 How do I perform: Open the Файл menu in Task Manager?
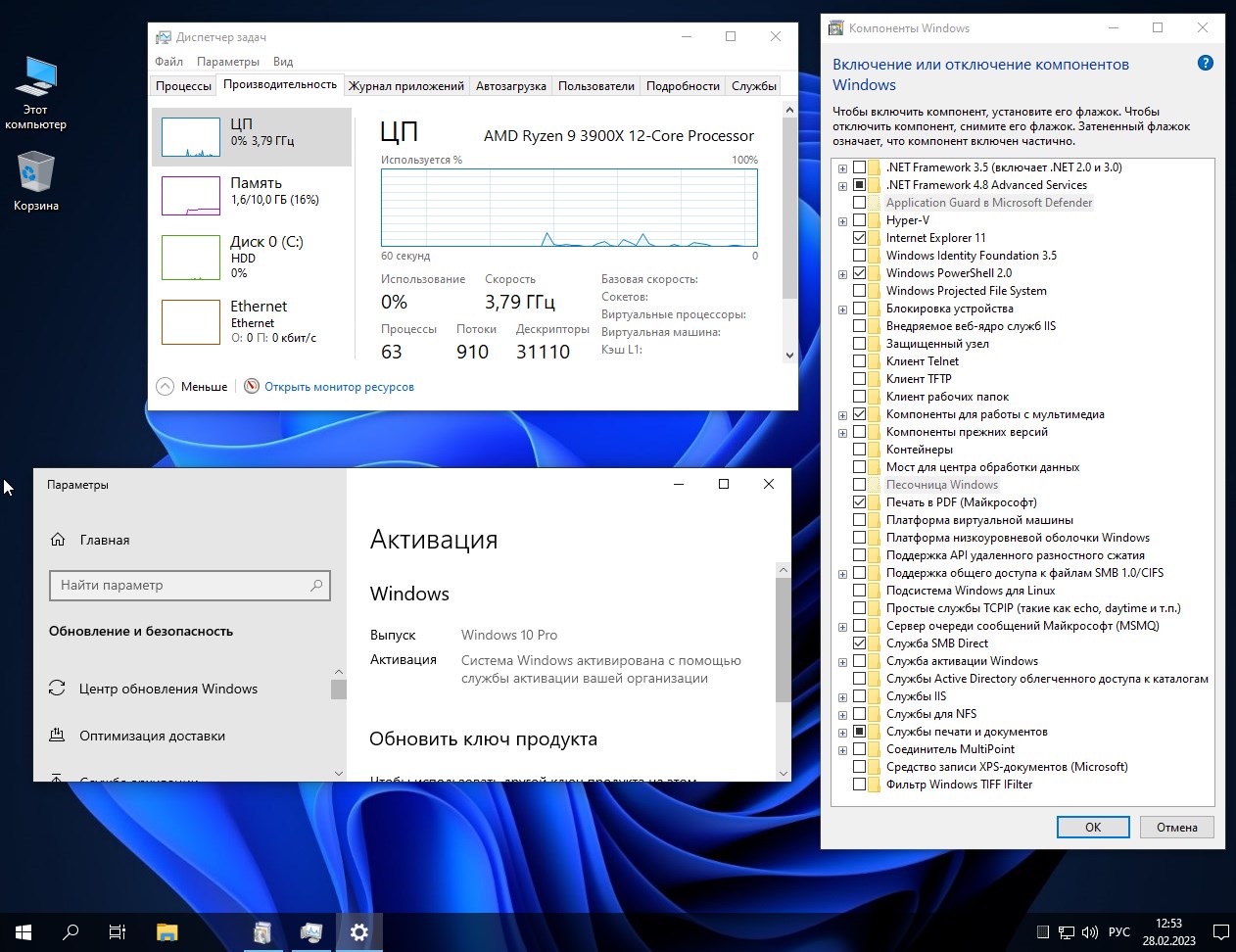tap(166, 61)
